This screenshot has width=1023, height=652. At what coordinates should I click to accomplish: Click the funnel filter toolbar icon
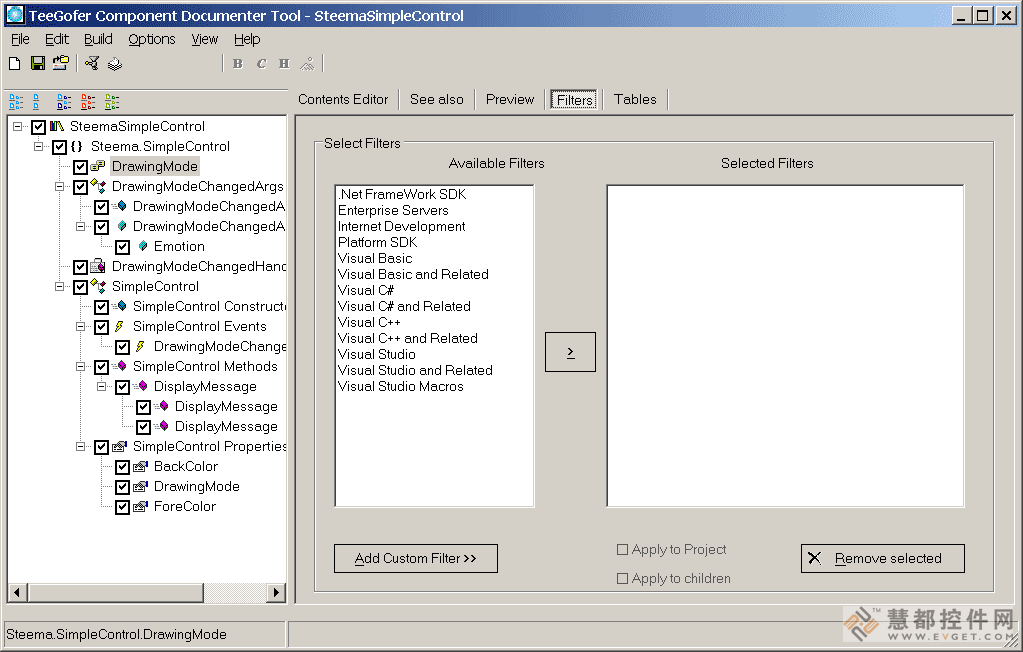(x=93, y=63)
